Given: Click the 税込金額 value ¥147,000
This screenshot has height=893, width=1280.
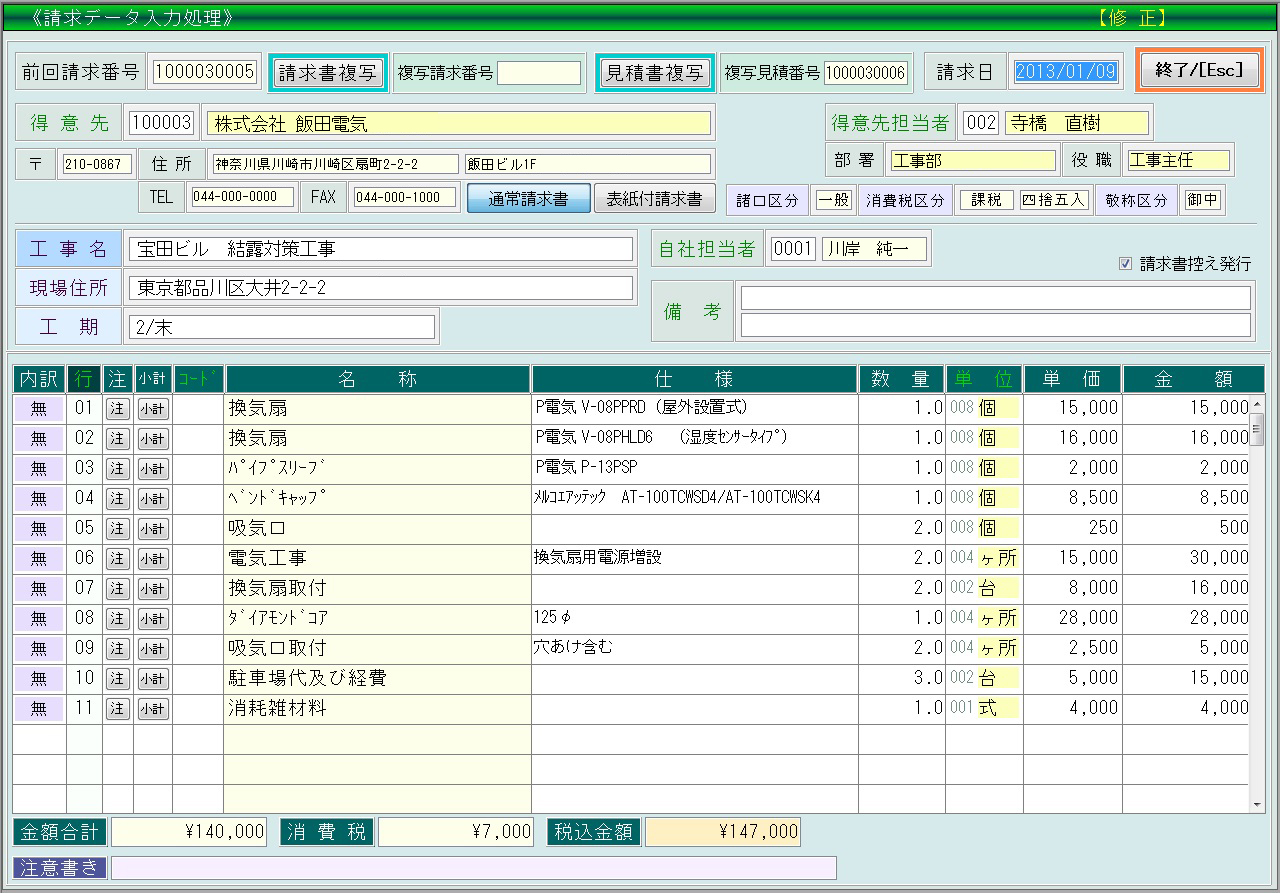Looking at the screenshot, I should click(722, 832).
